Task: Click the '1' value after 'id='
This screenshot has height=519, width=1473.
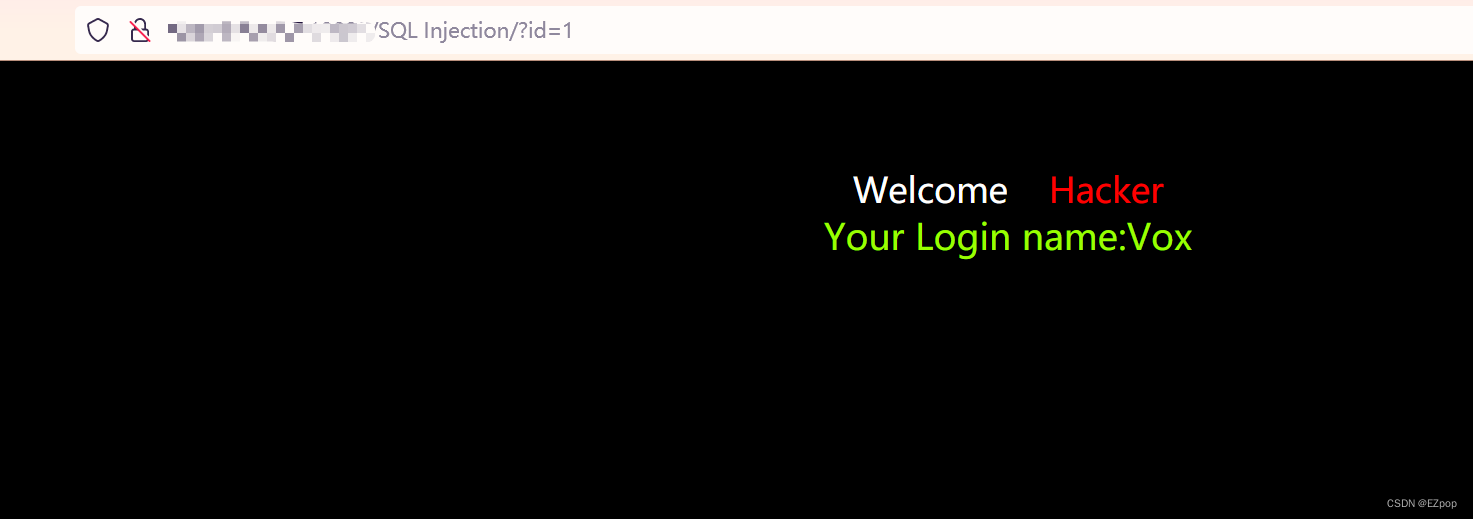Action: pos(568,31)
